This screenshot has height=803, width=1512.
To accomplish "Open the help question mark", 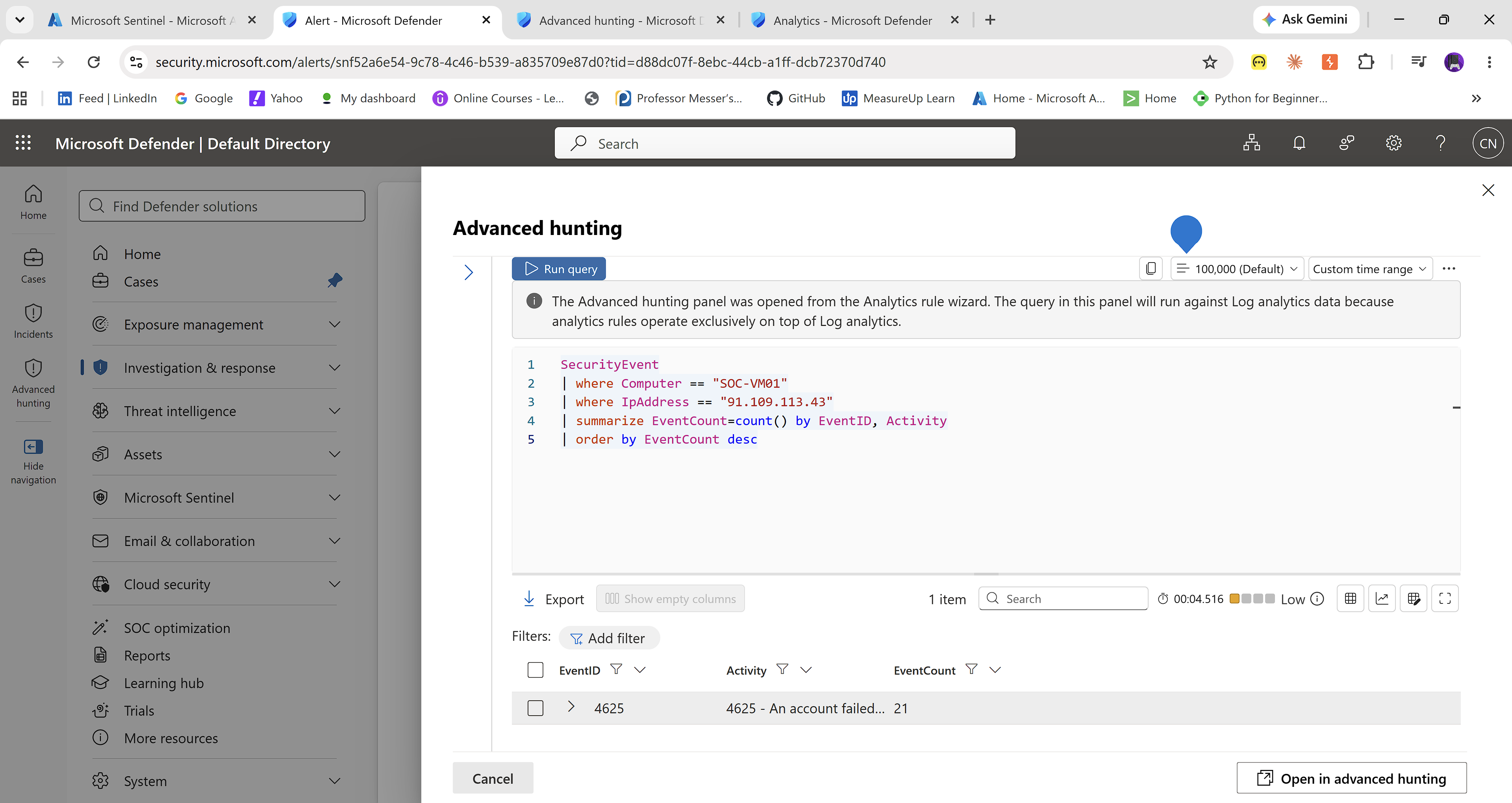I will [x=1440, y=143].
